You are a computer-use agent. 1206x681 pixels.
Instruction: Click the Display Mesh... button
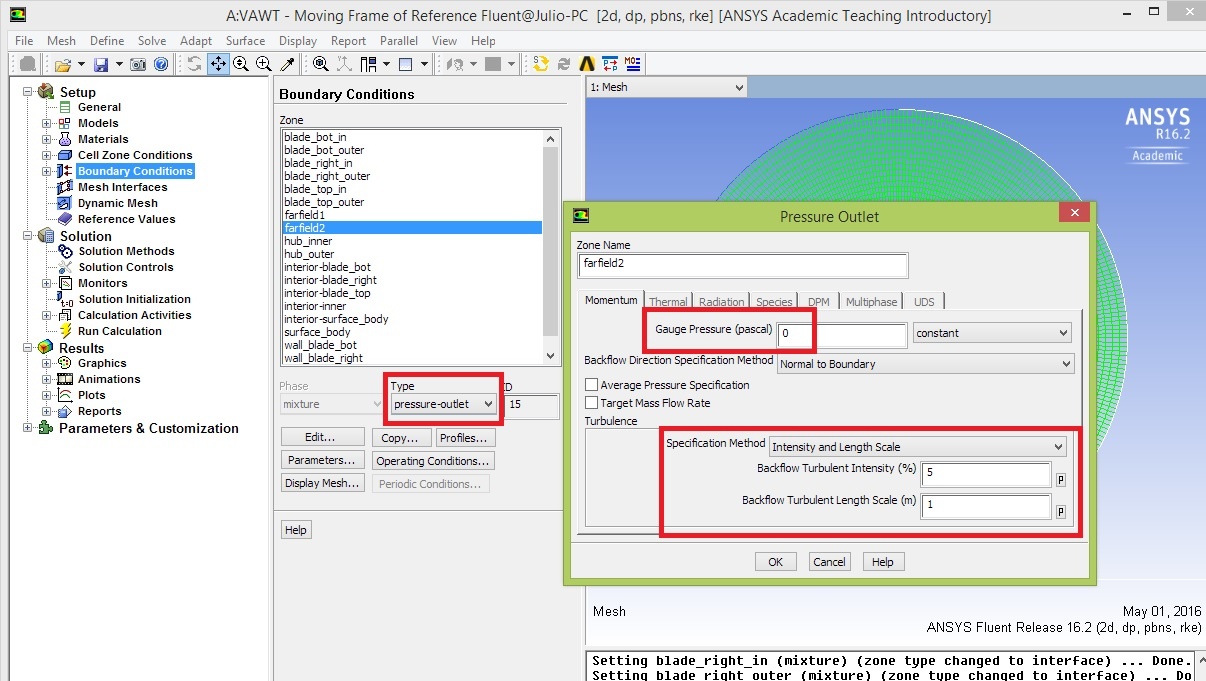[322, 483]
